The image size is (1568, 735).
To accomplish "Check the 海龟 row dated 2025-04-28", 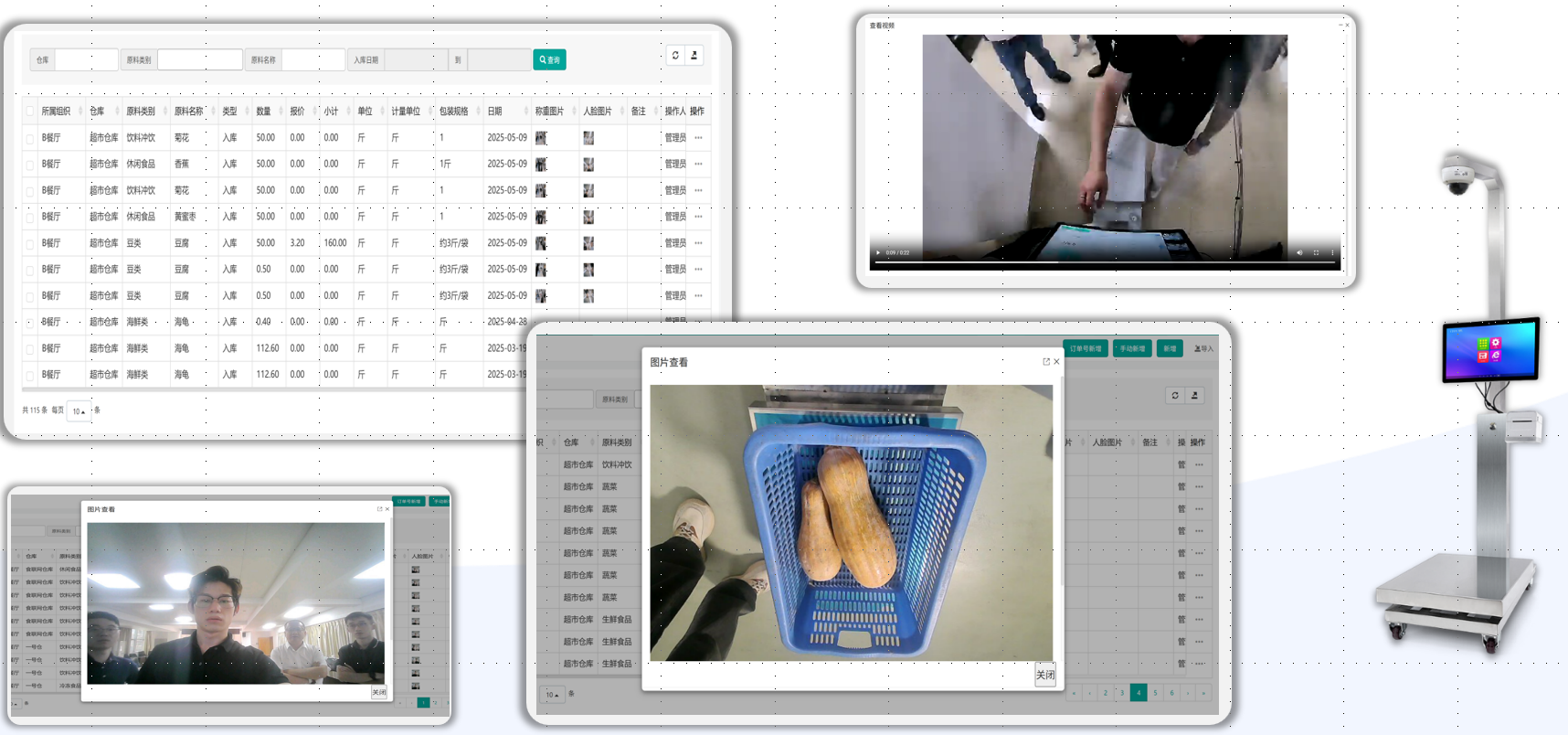I will pyautogui.click(x=30, y=323).
